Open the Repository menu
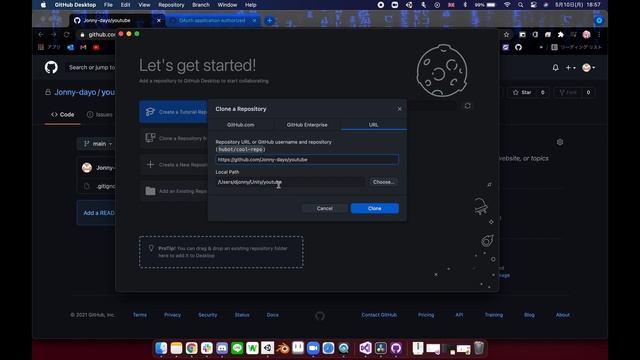Screen dimensions: 640x360 171,5
